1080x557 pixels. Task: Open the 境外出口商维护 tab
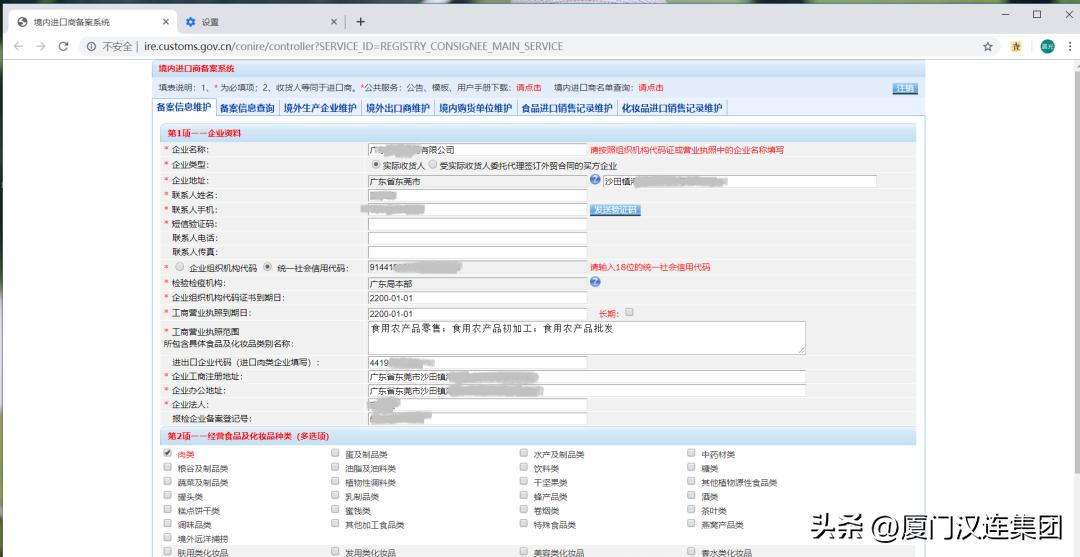(397, 108)
